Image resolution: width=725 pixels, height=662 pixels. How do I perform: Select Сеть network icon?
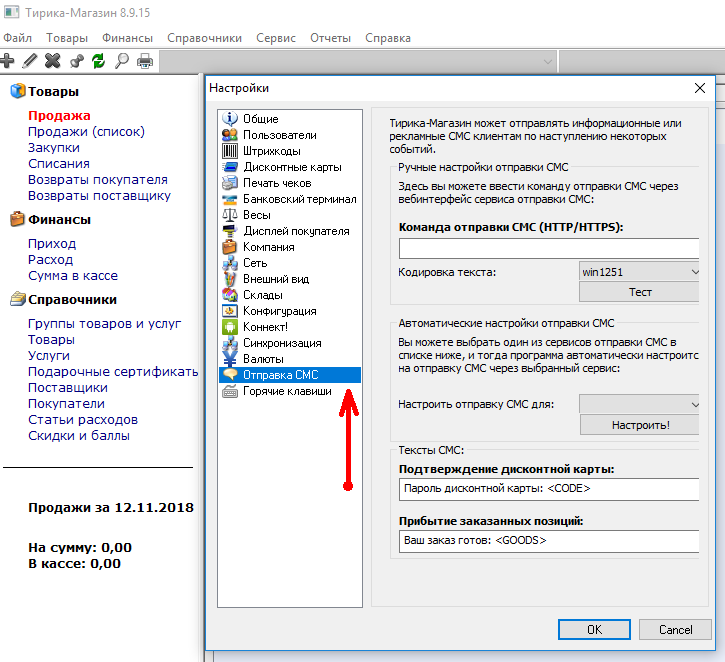[230, 263]
